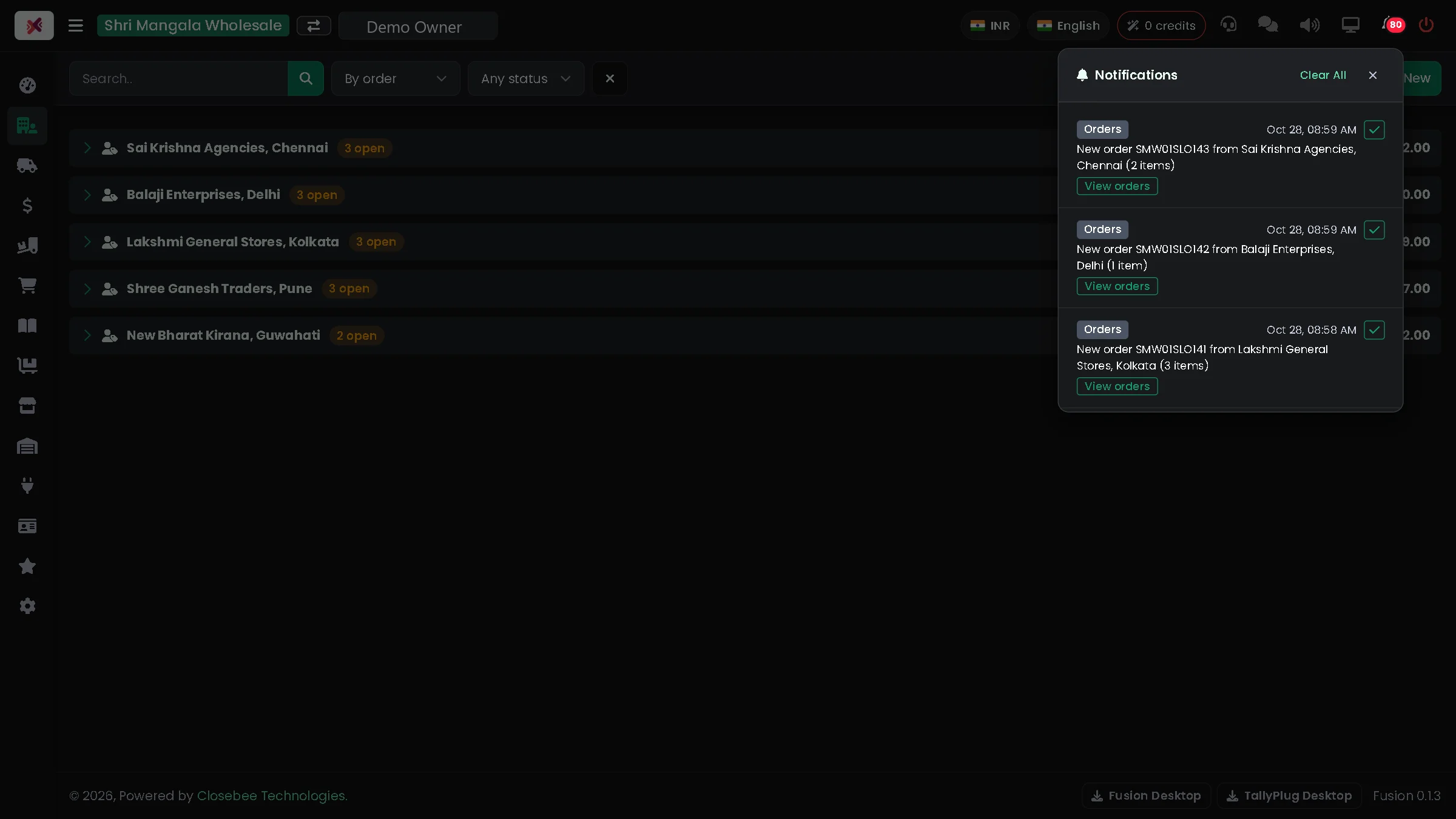Image resolution: width=1456 pixels, height=819 pixels.
Task: Click the green search magnifier button
Action: pyautogui.click(x=306, y=78)
